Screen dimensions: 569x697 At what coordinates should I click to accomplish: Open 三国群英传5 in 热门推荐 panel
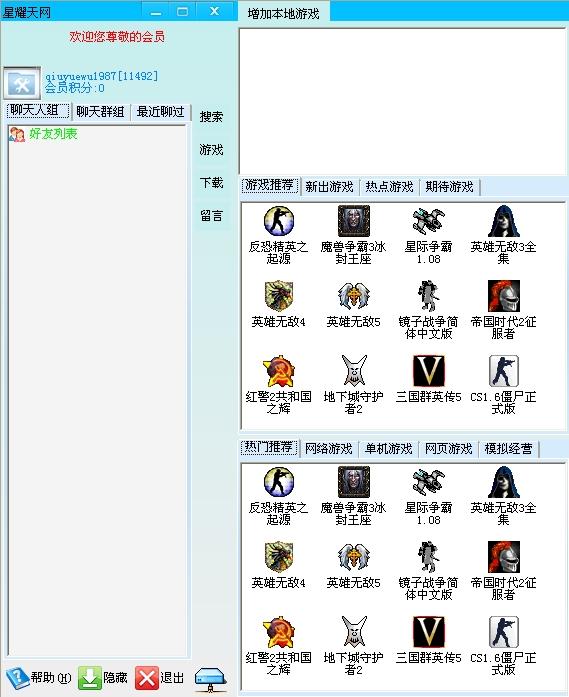pos(428,640)
